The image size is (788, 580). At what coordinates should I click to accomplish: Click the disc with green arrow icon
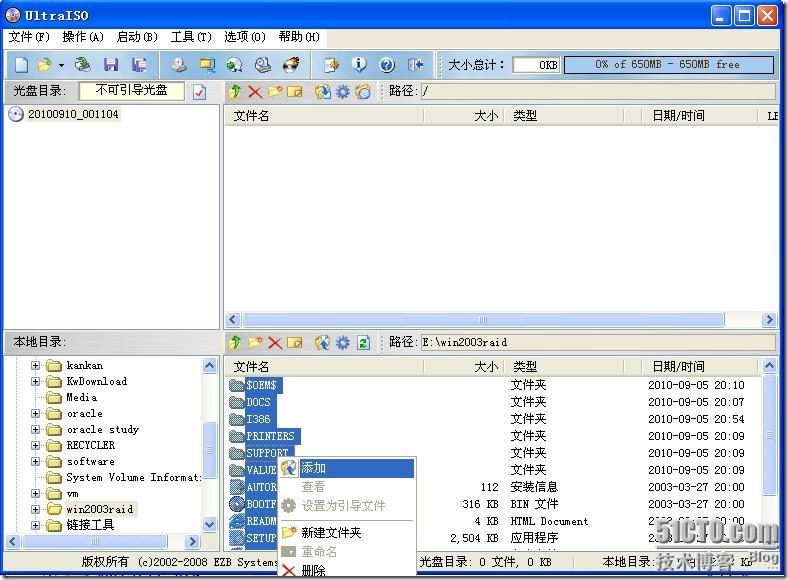point(235,65)
